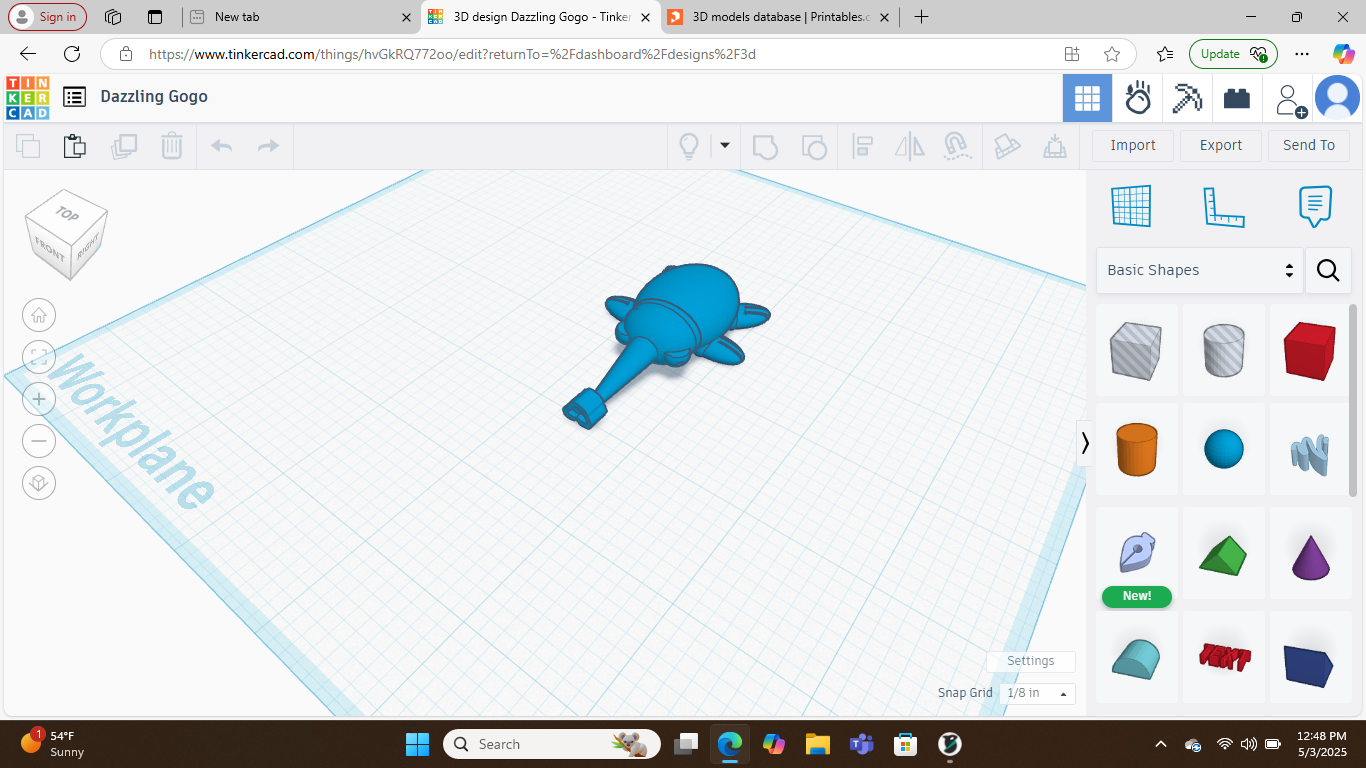1366x768 pixels.
Task: Click the TOP face of the view cube
Action: pyautogui.click(x=67, y=213)
